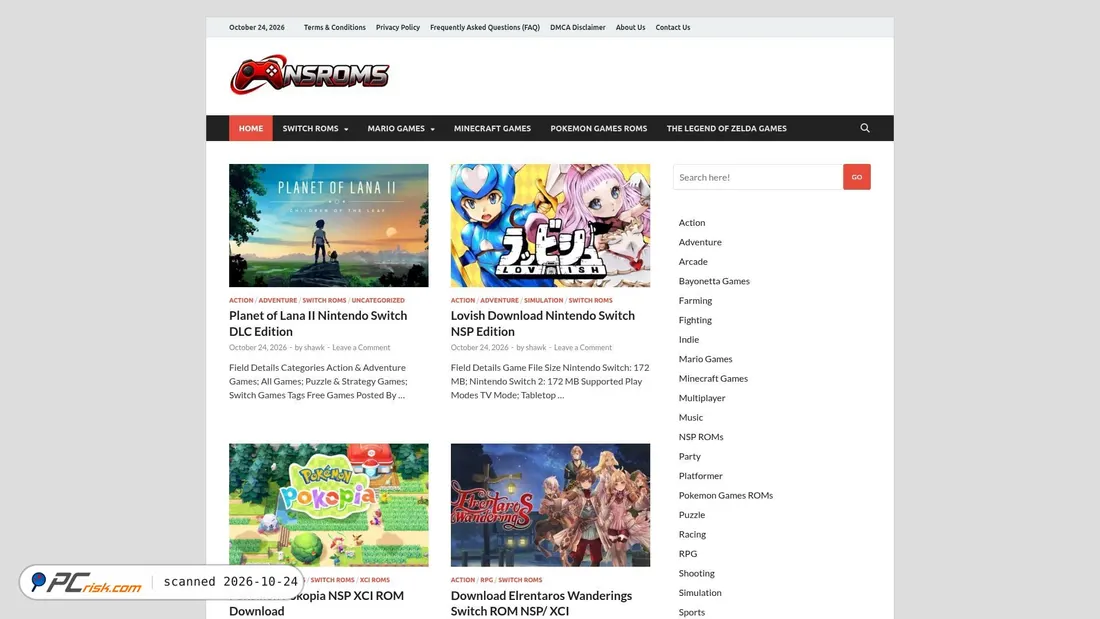The width and height of the screenshot is (1100, 619).
Task: Open the Action category in sidebar
Action: point(692,222)
